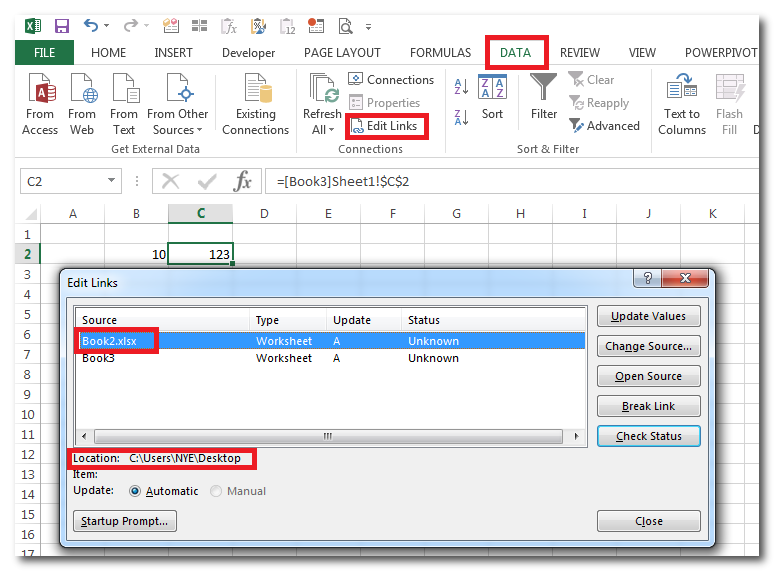This screenshot has width=774, height=571.
Task: Click the From Web icon
Action: 82,92
